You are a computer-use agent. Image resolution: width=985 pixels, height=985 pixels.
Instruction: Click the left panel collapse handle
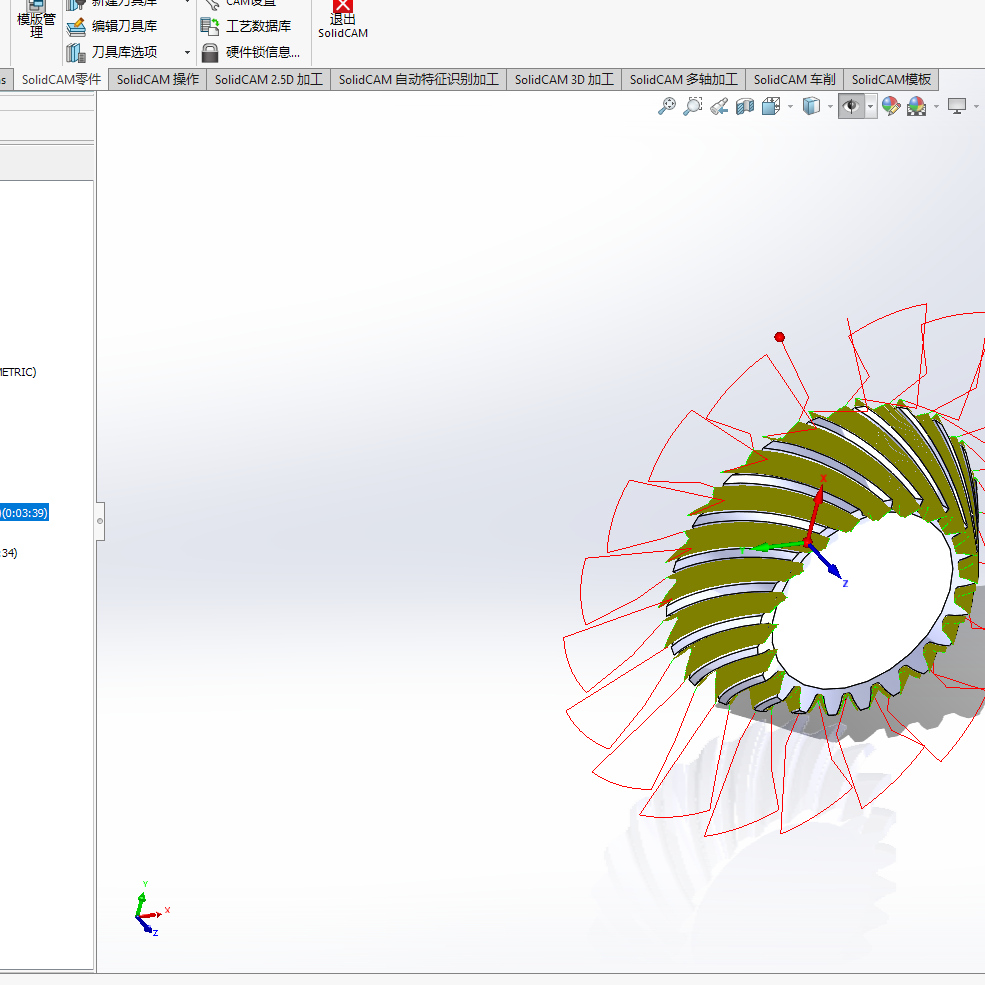click(99, 521)
